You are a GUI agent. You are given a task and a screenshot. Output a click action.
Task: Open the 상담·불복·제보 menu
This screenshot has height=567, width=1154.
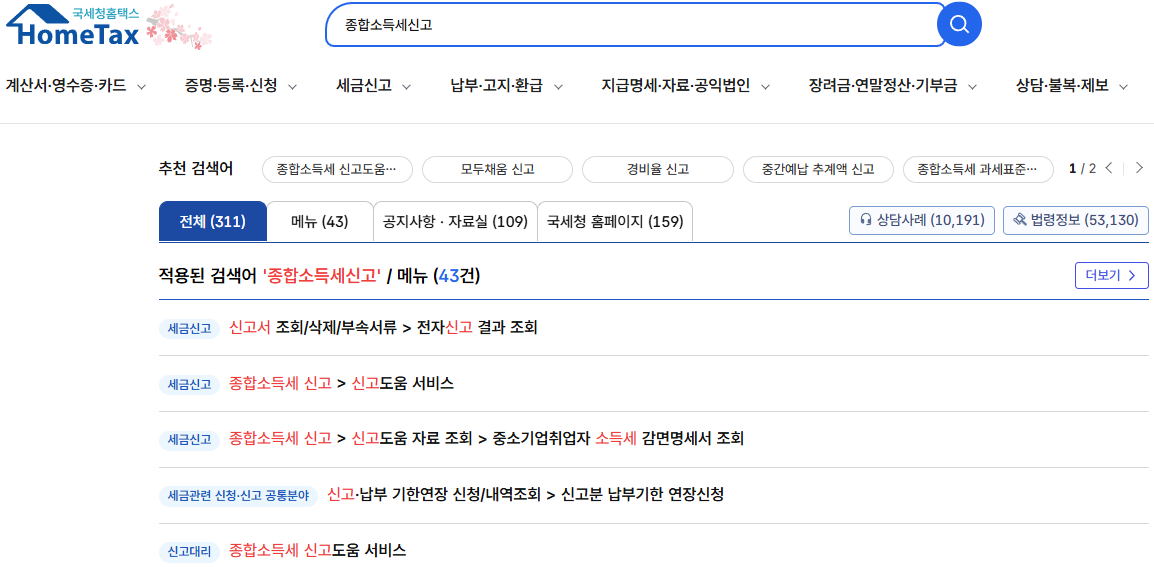pyautogui.click(x=1062, y=86)
